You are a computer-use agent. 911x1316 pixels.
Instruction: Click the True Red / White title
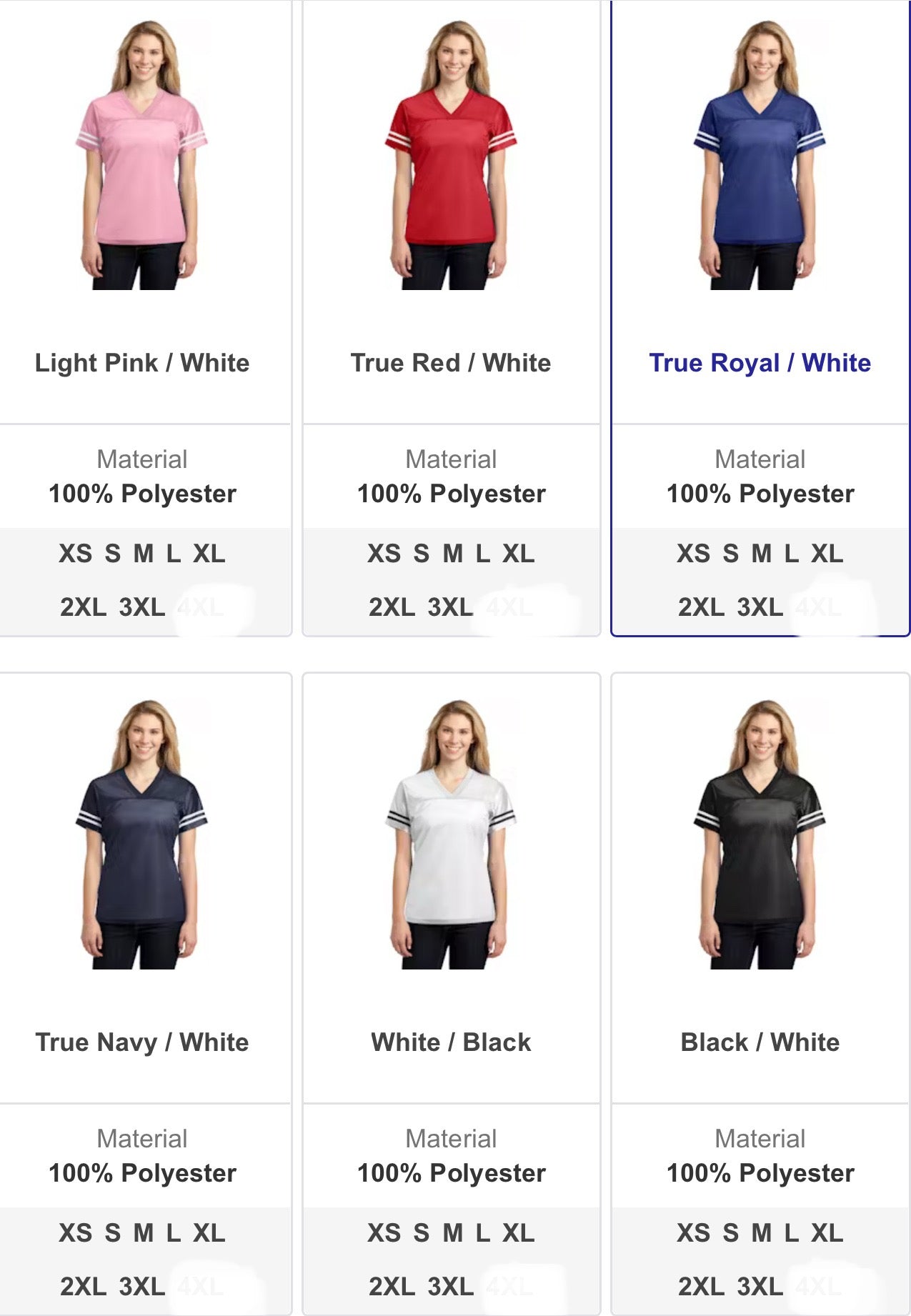point(451,363)
